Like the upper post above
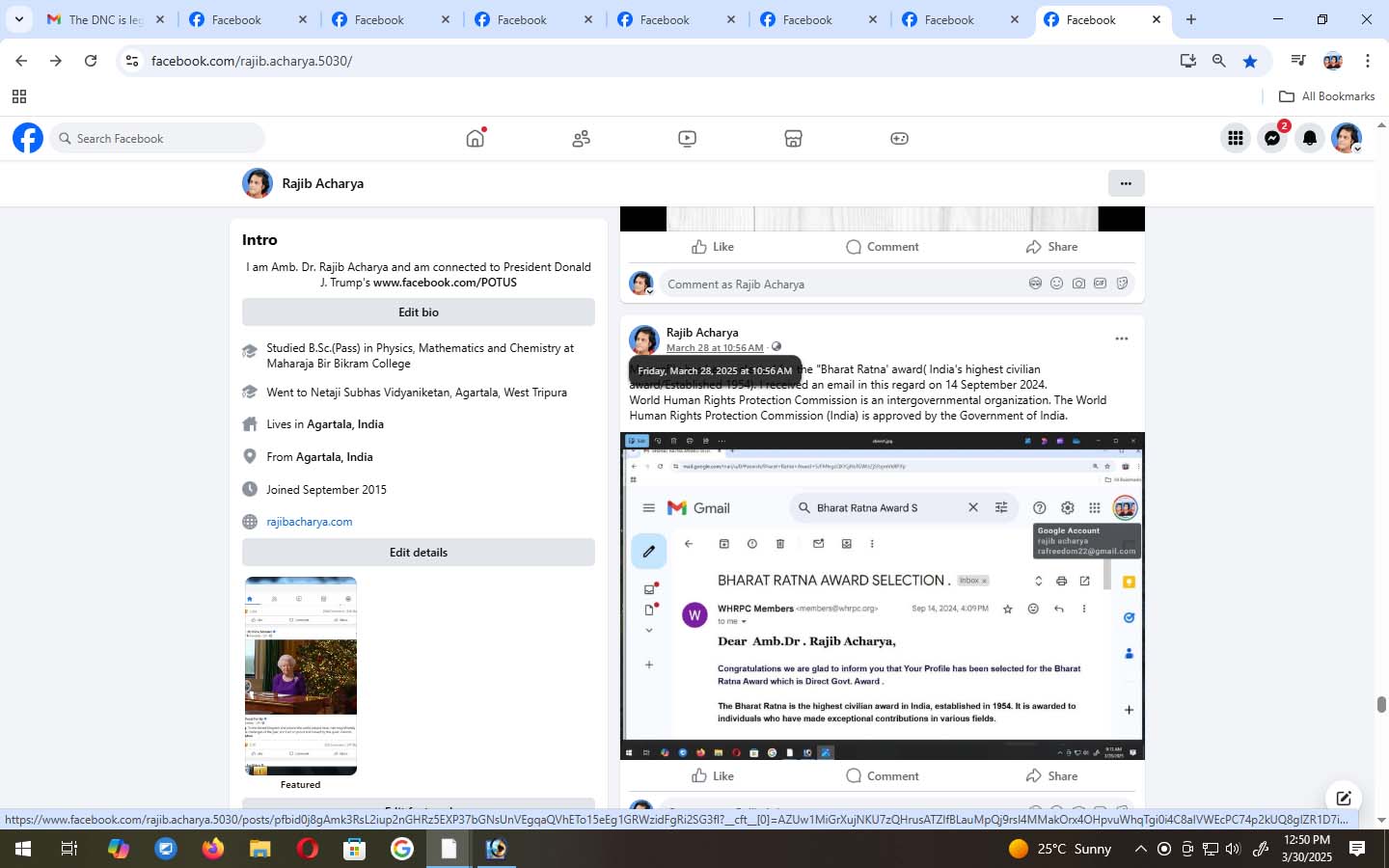Viewport: 1389px width, 868px height. tap(713, 247)
